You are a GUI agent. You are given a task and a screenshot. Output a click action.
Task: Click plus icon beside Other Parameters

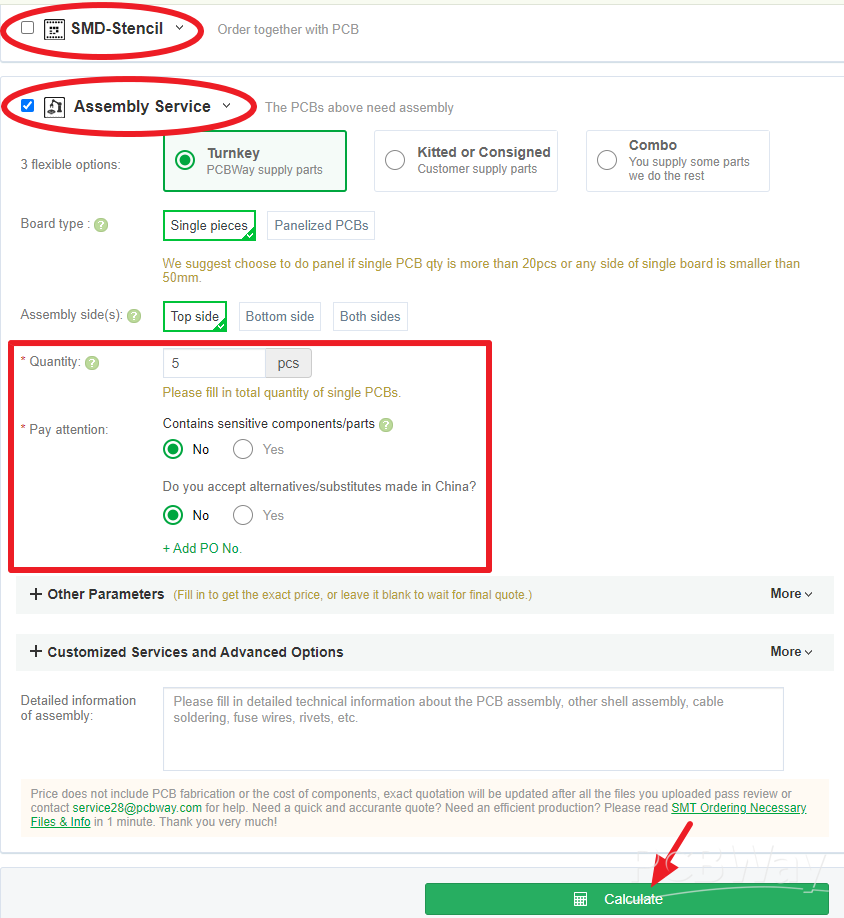click(36, 594)
